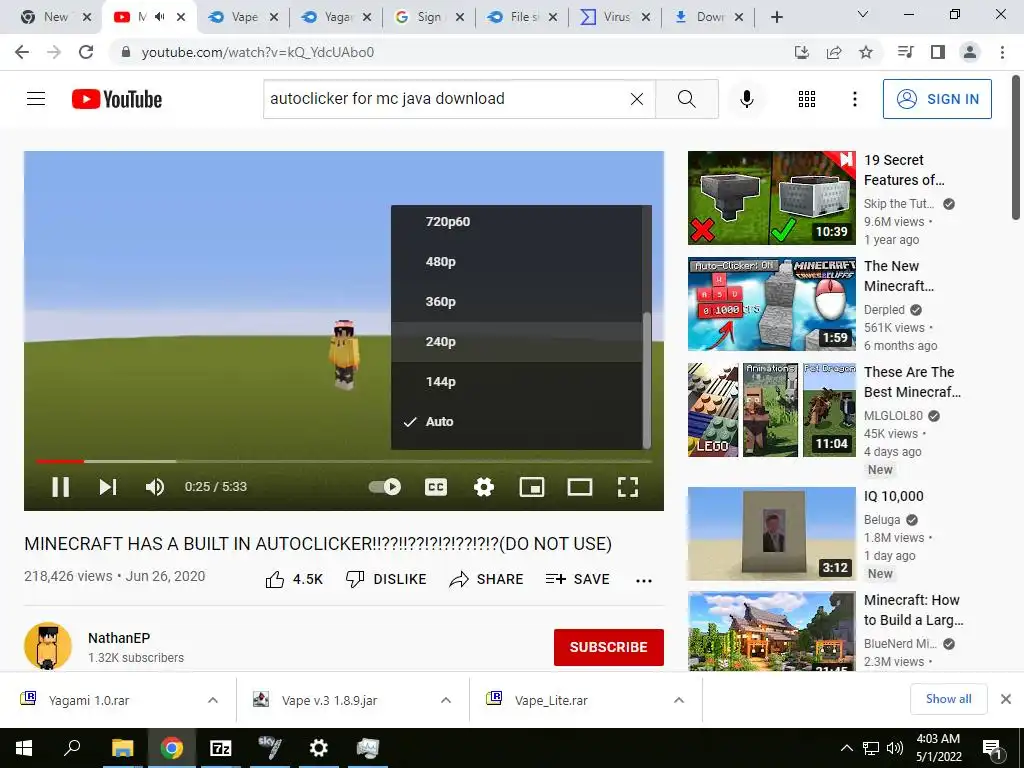
Task: Open player settings gear icon
Action: [483, 487]
